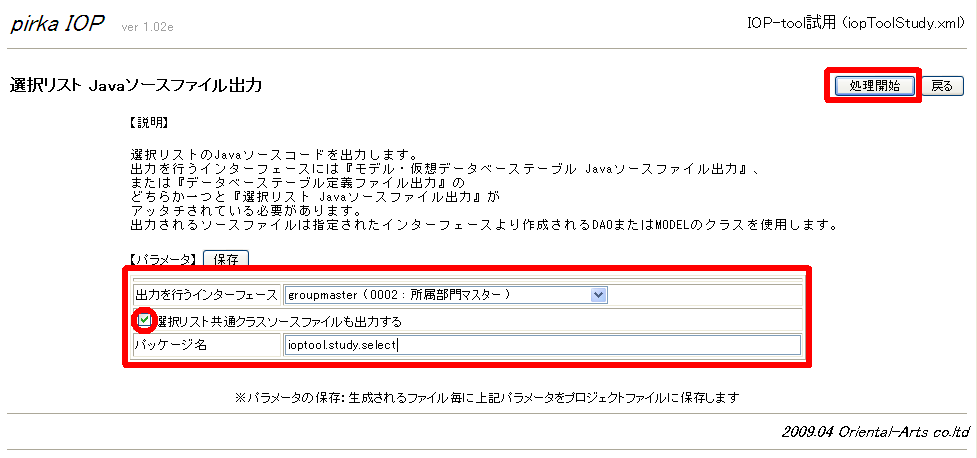This screenshot has height=458, width=977.
Task: Click the 出力を行うインターフェース field label
Action: (x=206, y=295)
